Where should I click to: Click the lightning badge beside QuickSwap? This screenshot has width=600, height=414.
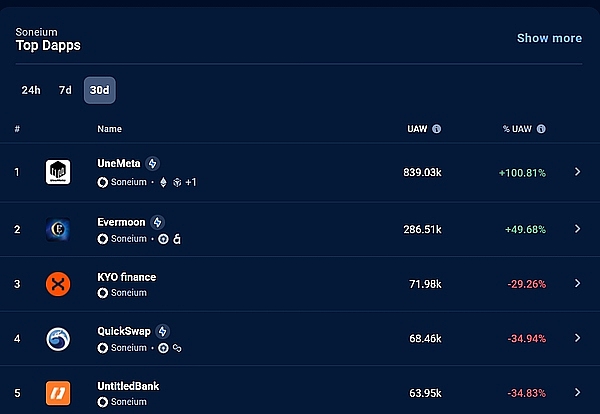(163, 331)
